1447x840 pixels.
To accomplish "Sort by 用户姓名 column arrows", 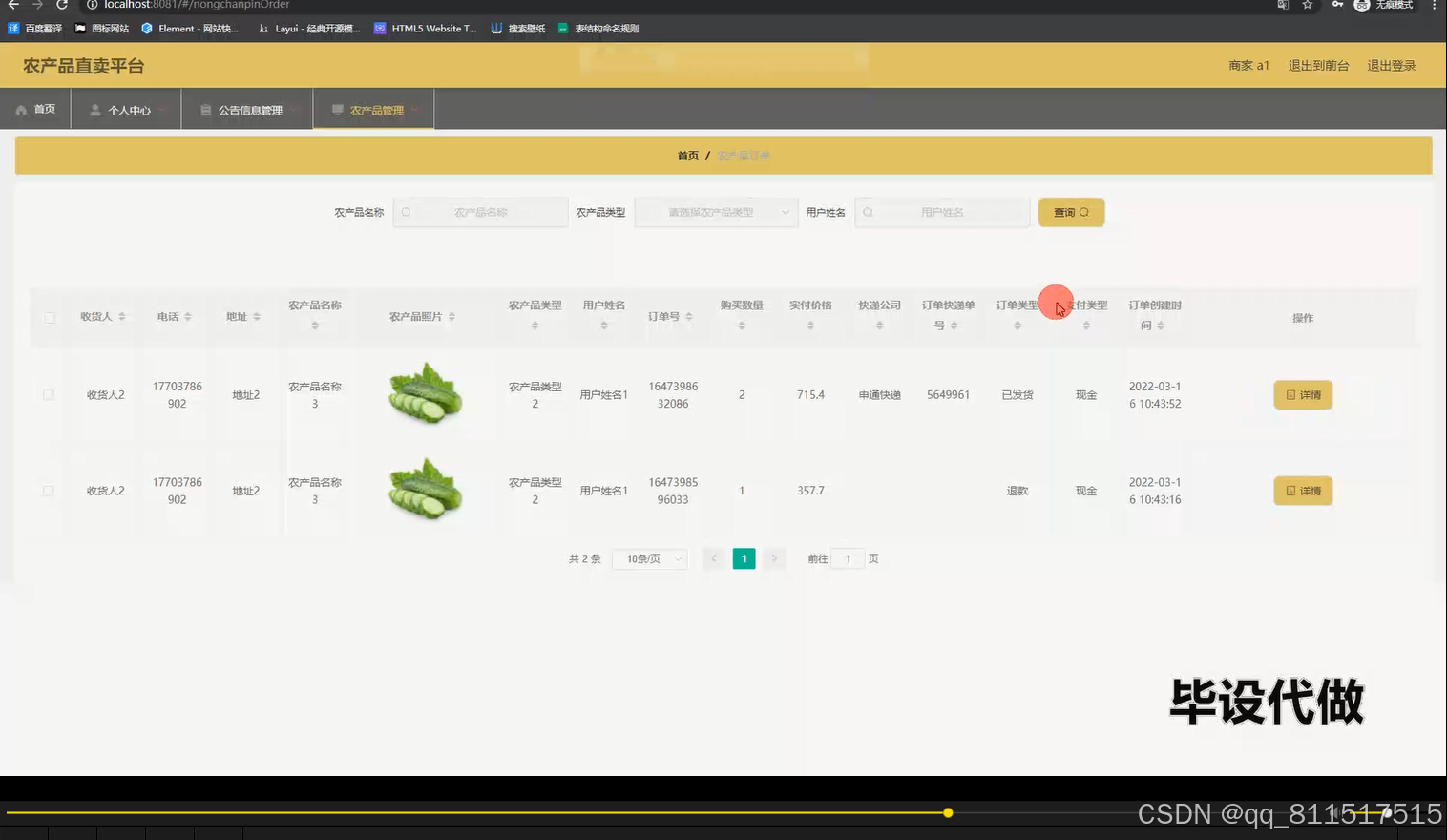I will tap(604, 325).
